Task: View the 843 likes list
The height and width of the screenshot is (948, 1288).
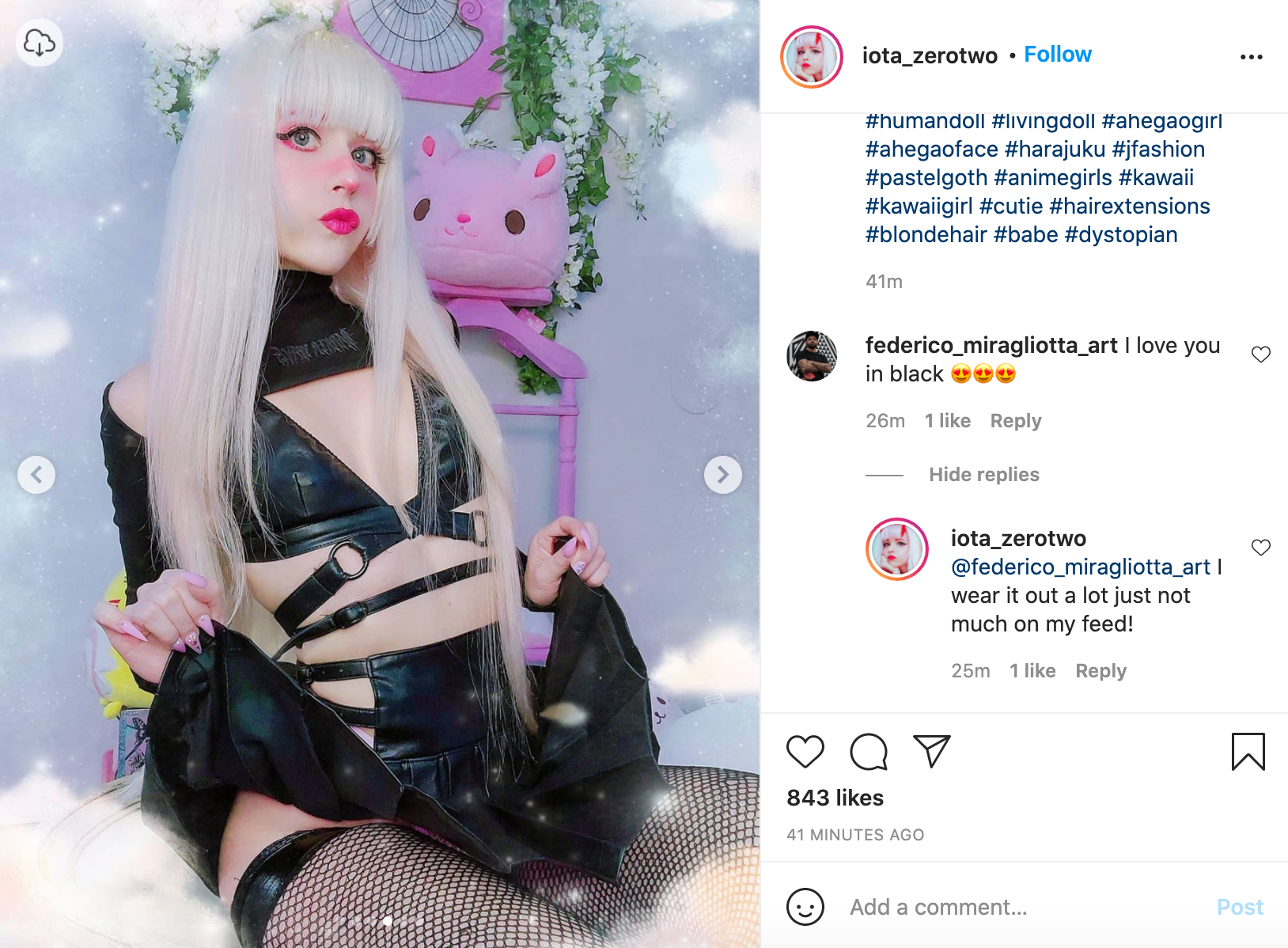Action: 835,798
